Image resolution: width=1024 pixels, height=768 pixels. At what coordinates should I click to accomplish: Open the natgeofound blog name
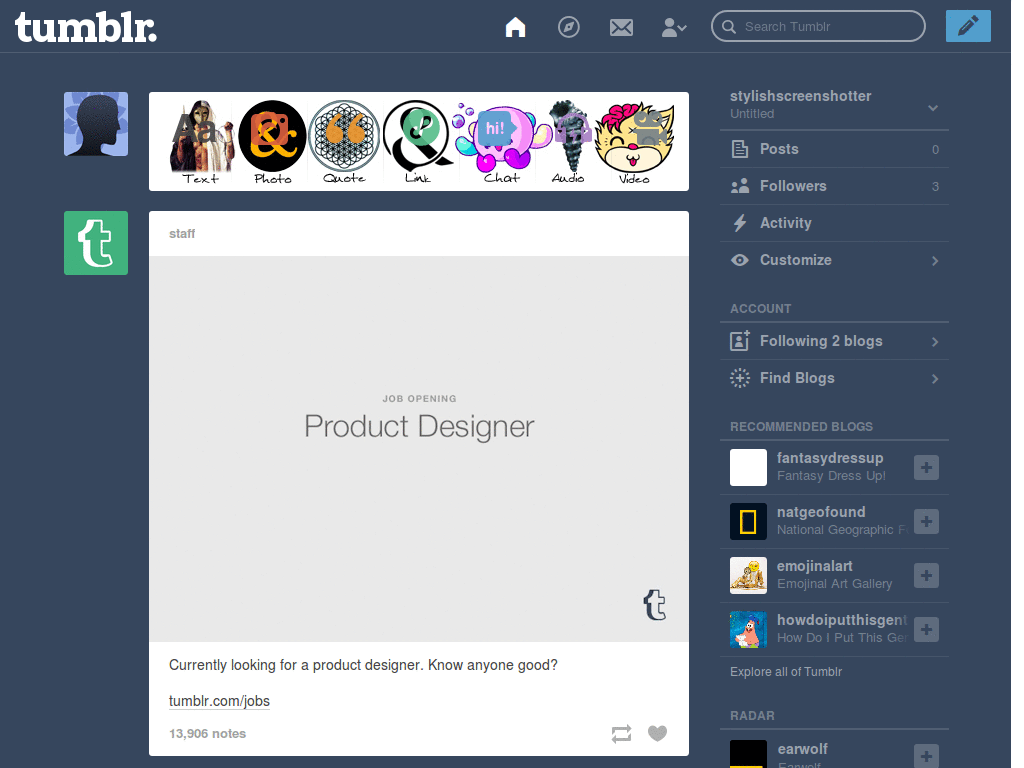click(821, 512)
